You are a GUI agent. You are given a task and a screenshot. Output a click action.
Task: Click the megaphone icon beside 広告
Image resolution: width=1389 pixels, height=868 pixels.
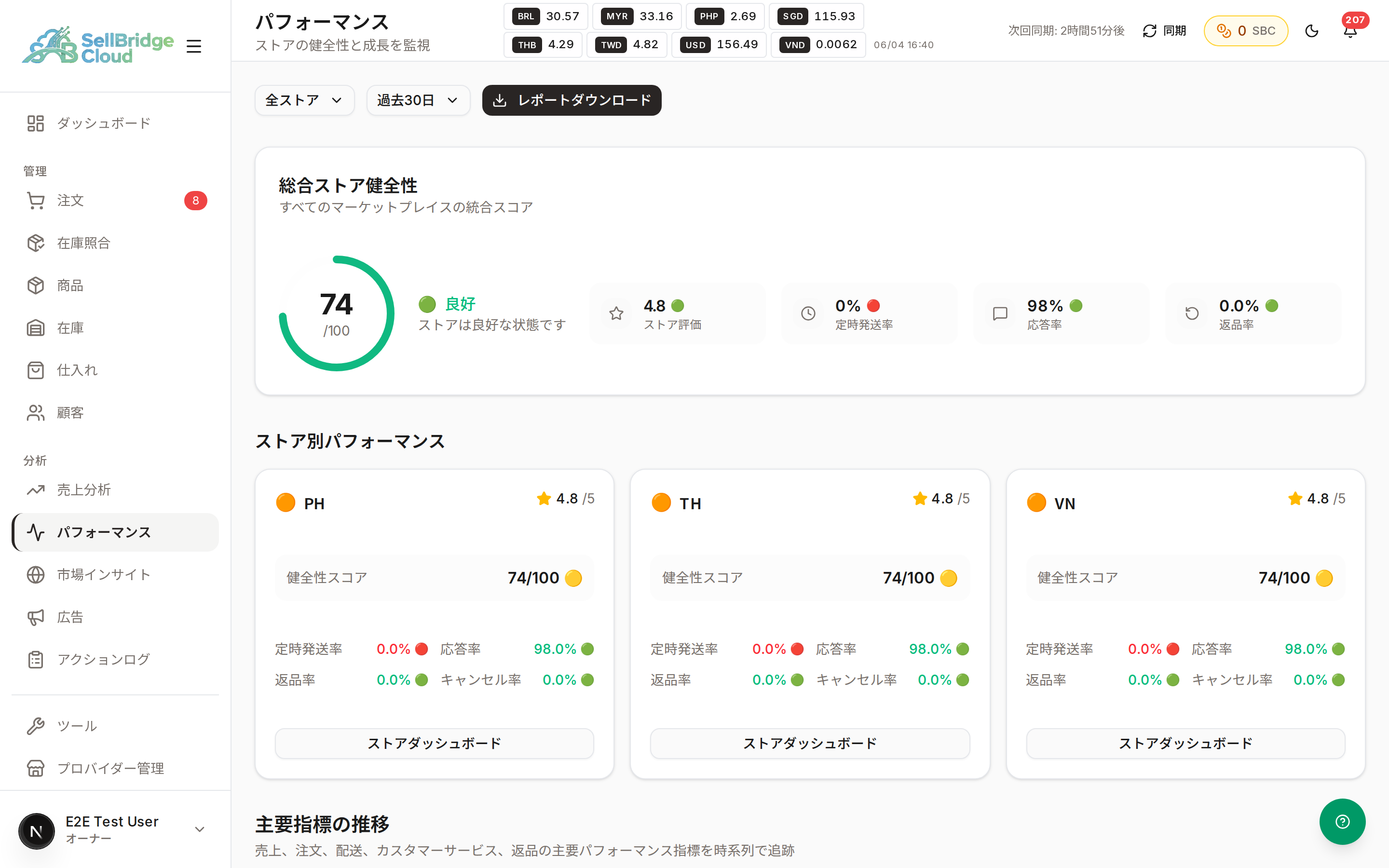[36, 617]
